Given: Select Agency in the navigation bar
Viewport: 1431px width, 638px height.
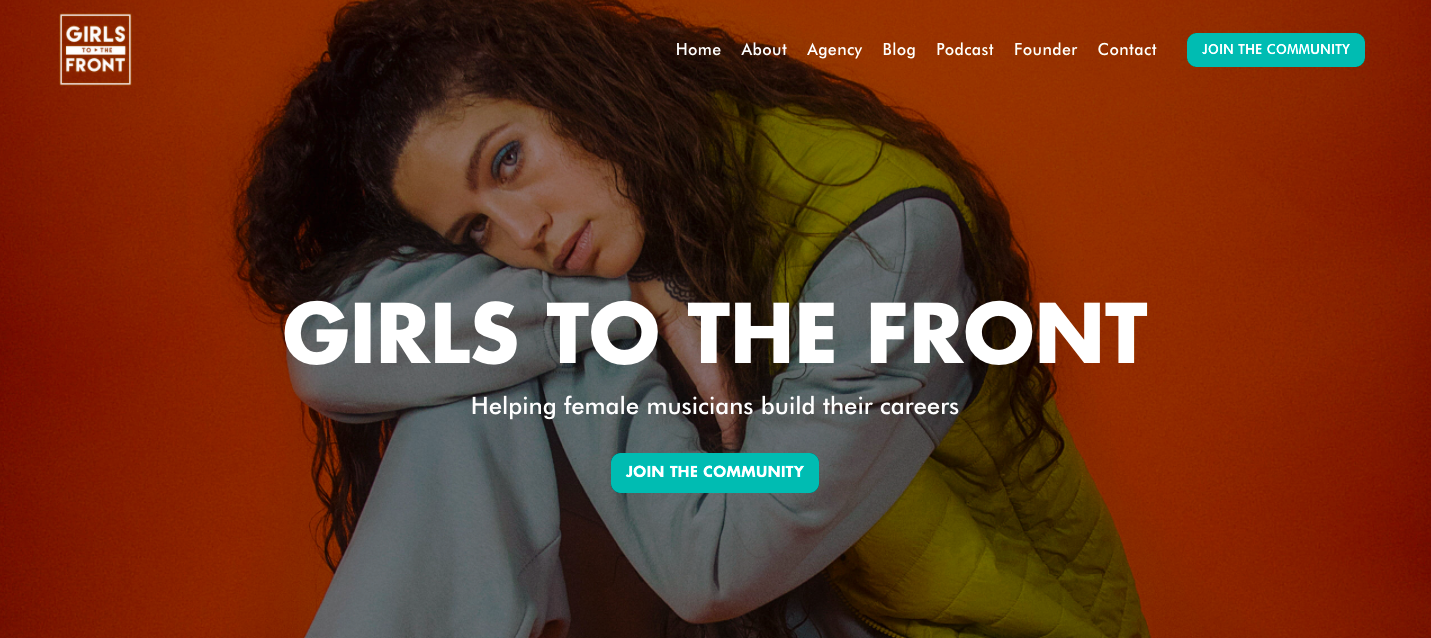Looking at the screenshot, I should pos(834,50).
